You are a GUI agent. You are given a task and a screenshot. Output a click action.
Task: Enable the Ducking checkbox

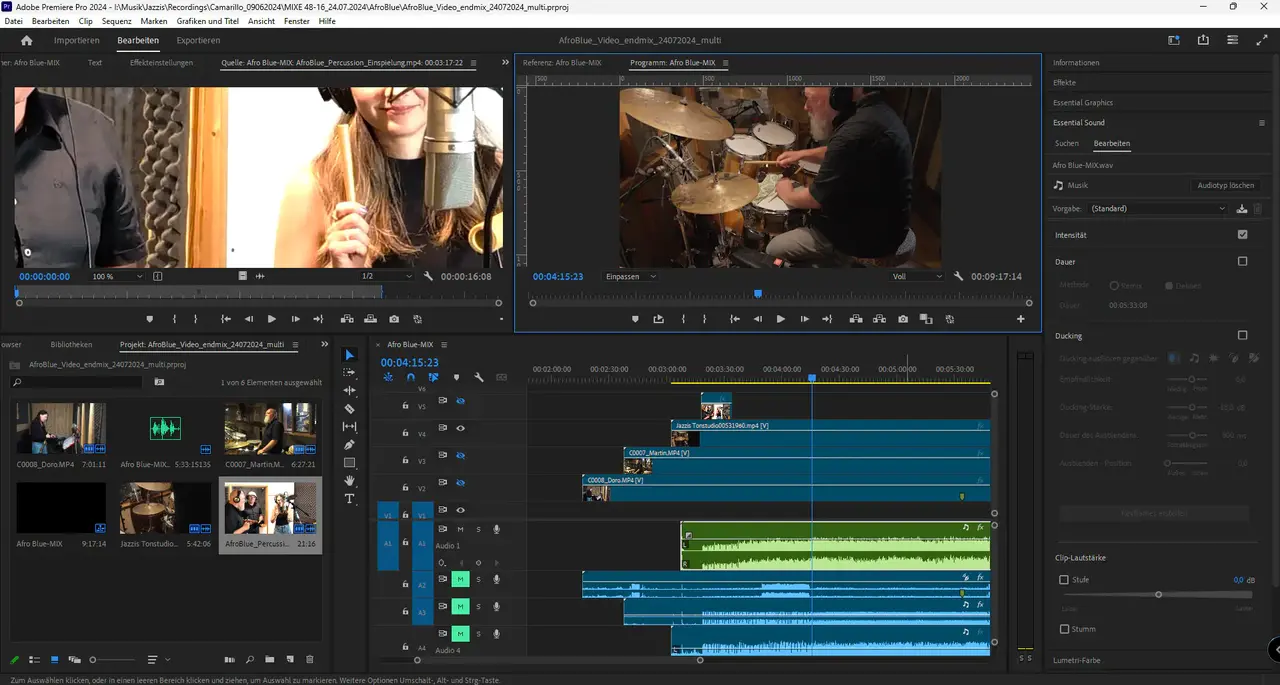pyautogui.click(x=1242, y=336)
